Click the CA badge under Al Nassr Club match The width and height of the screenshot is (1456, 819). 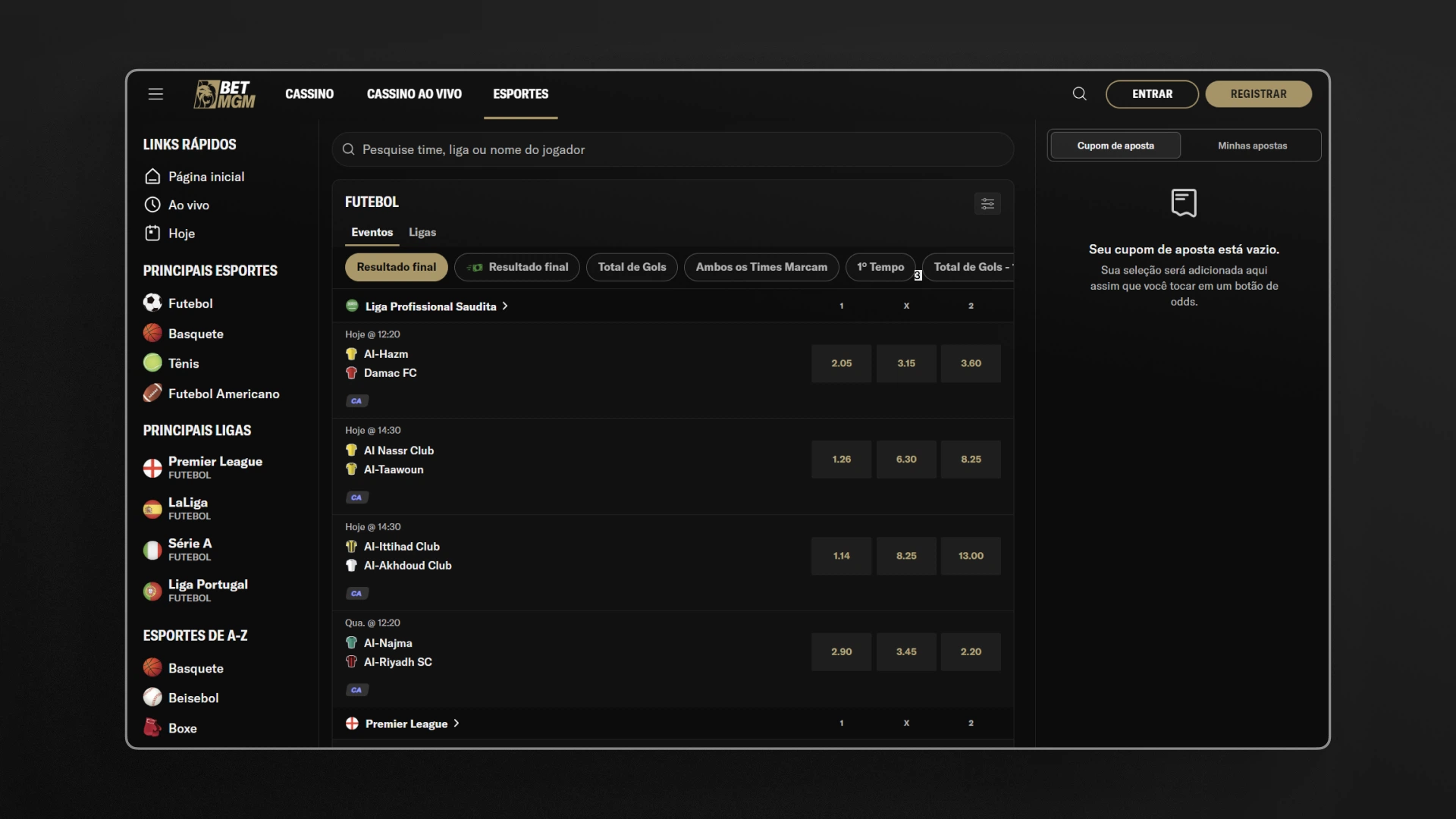356,497
